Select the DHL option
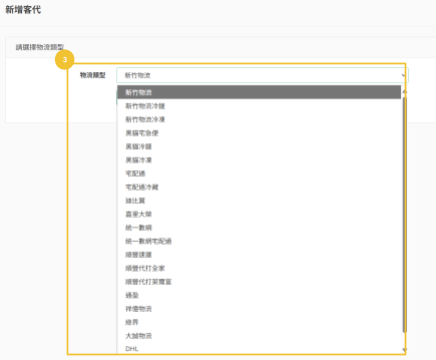436x360 pixels. [x=259, y=349]
